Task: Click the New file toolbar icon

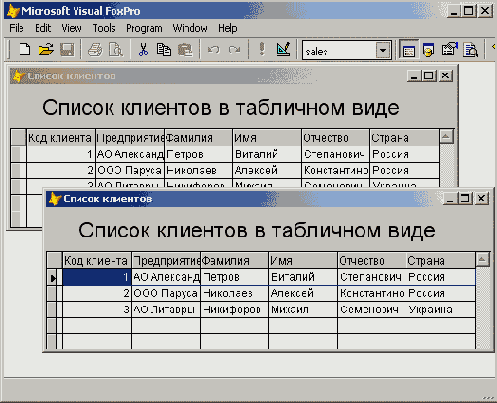Action: (24, 50)
